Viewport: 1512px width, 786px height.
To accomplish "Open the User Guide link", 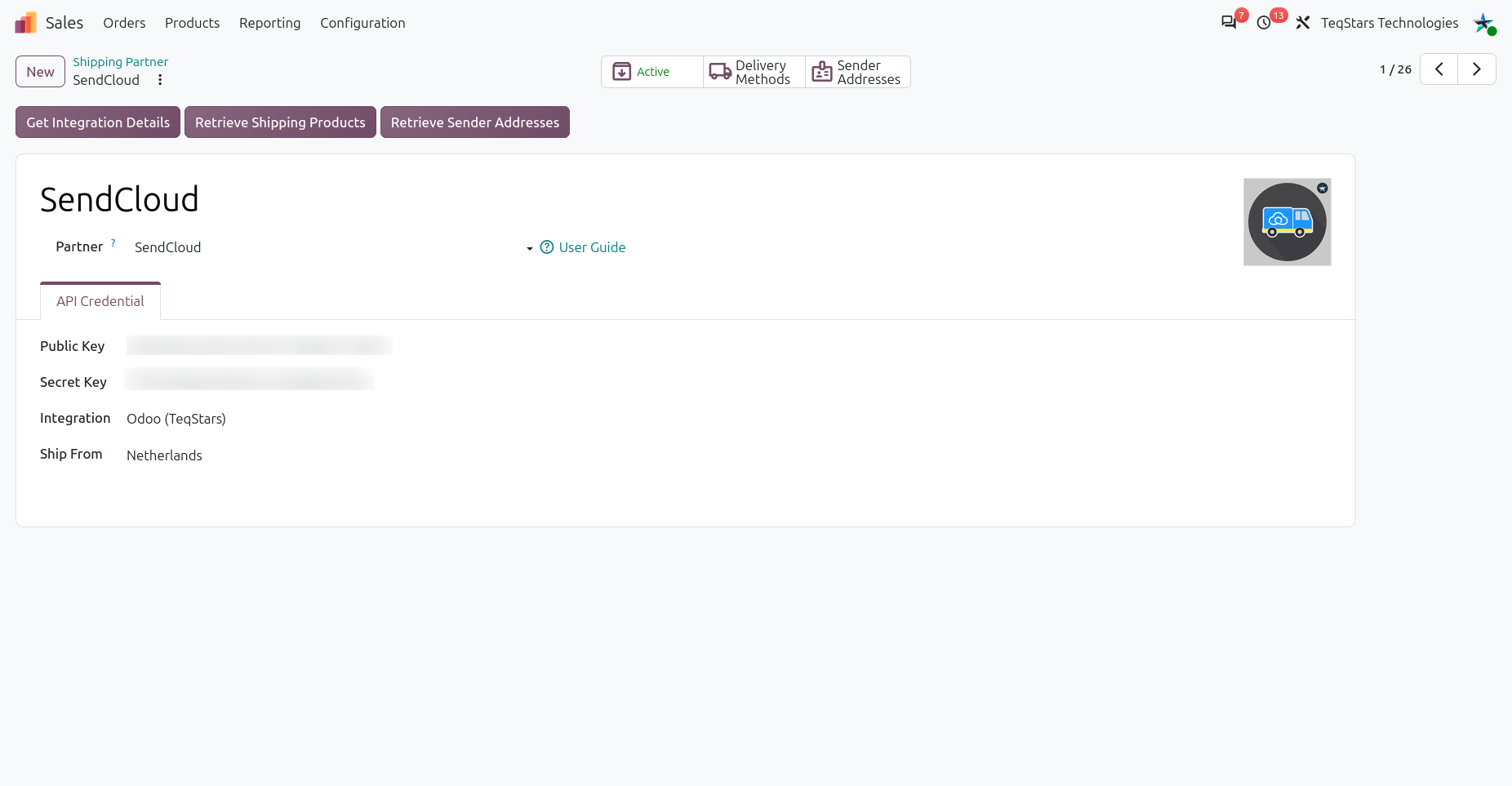I will (592, 247).
